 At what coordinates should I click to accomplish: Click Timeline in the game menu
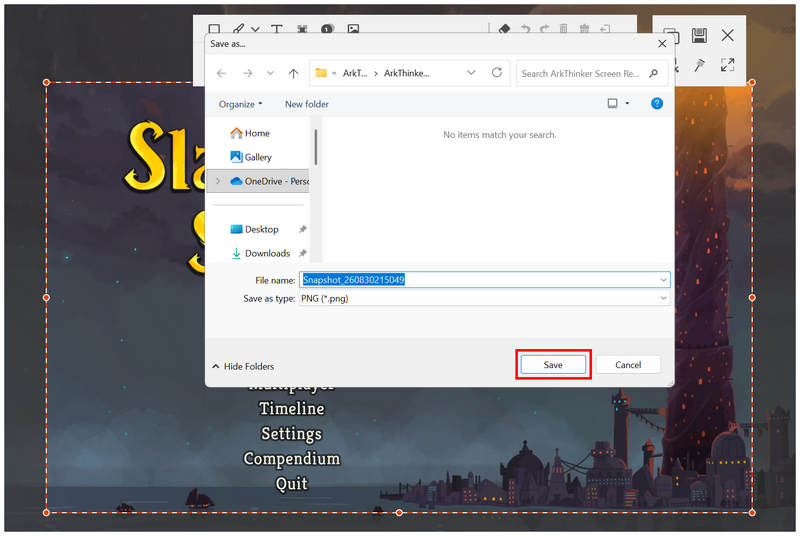pyautogui.click(x=292, y=409)
